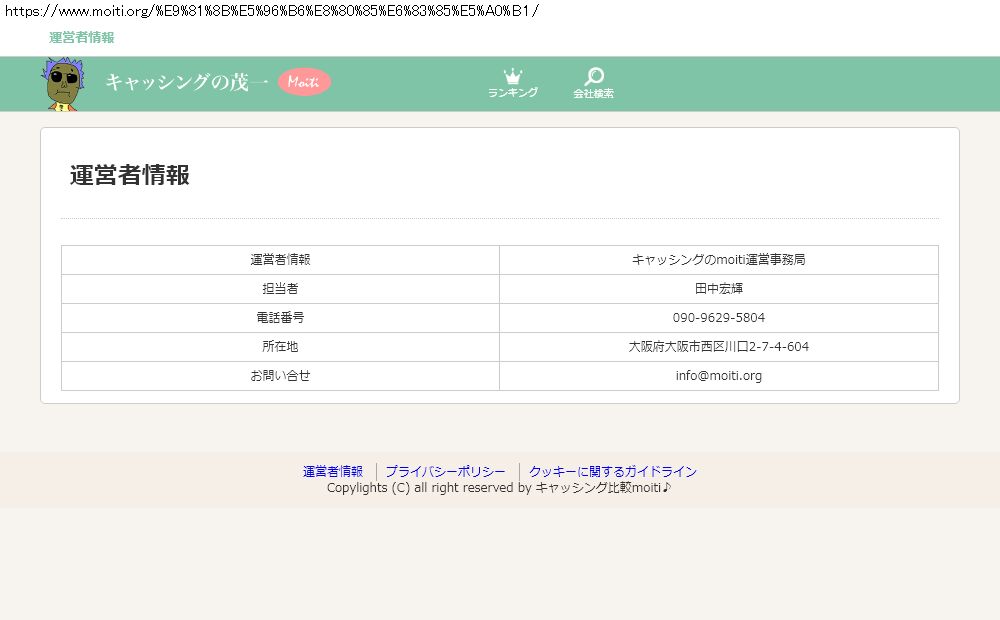Click the info@moiti.org email address
The width and height of the screenshot is (1000, 620).
[x=718, y=376]
